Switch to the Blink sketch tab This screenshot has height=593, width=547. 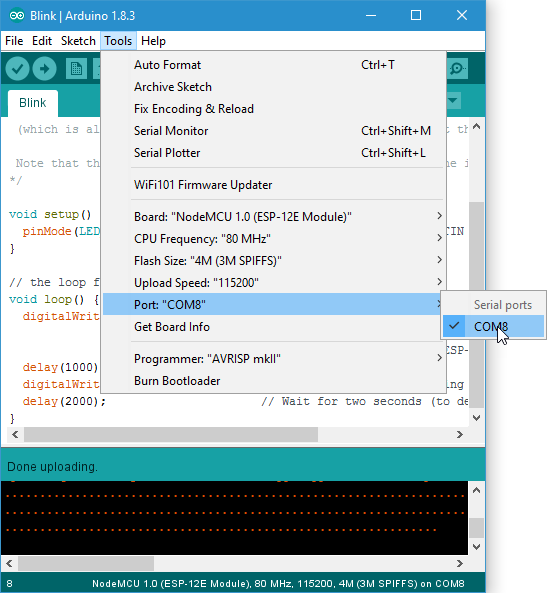33,103
